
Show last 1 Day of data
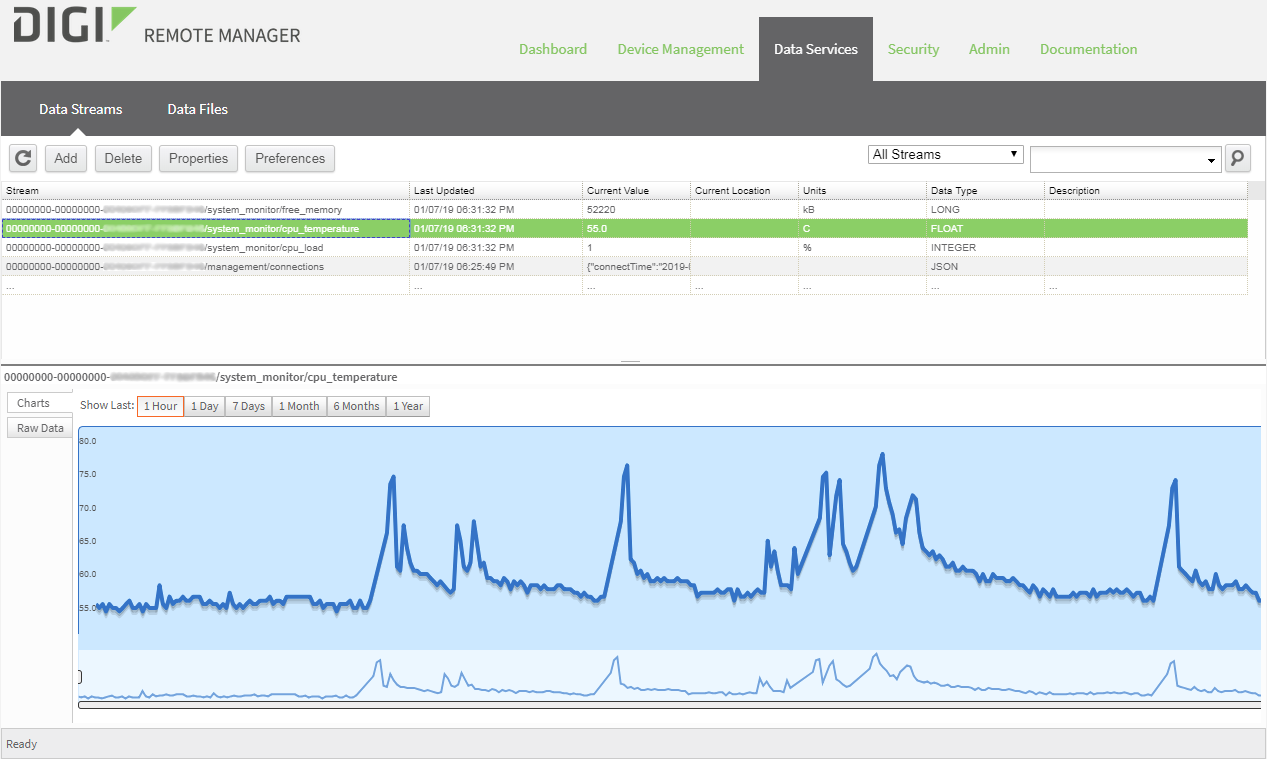(204, 406)
